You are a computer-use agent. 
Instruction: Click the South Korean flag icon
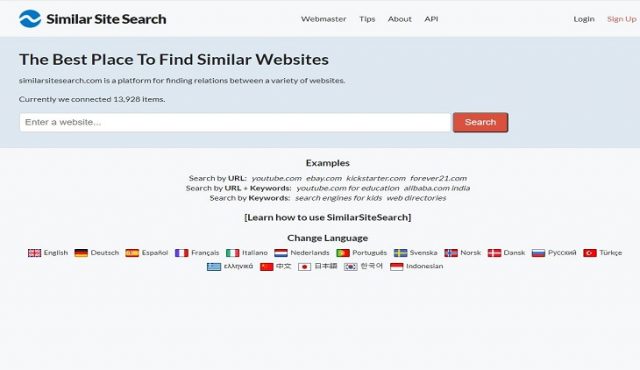click(351, 266)
